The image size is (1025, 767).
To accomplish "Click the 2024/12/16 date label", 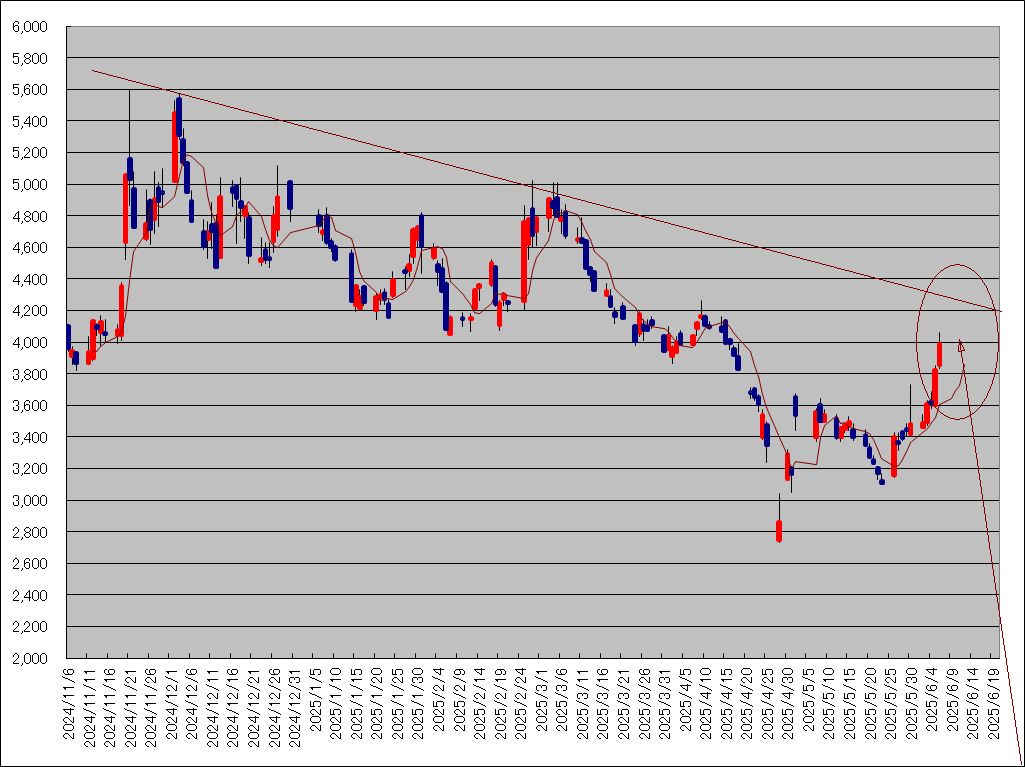I will click(x=231, y=707).
